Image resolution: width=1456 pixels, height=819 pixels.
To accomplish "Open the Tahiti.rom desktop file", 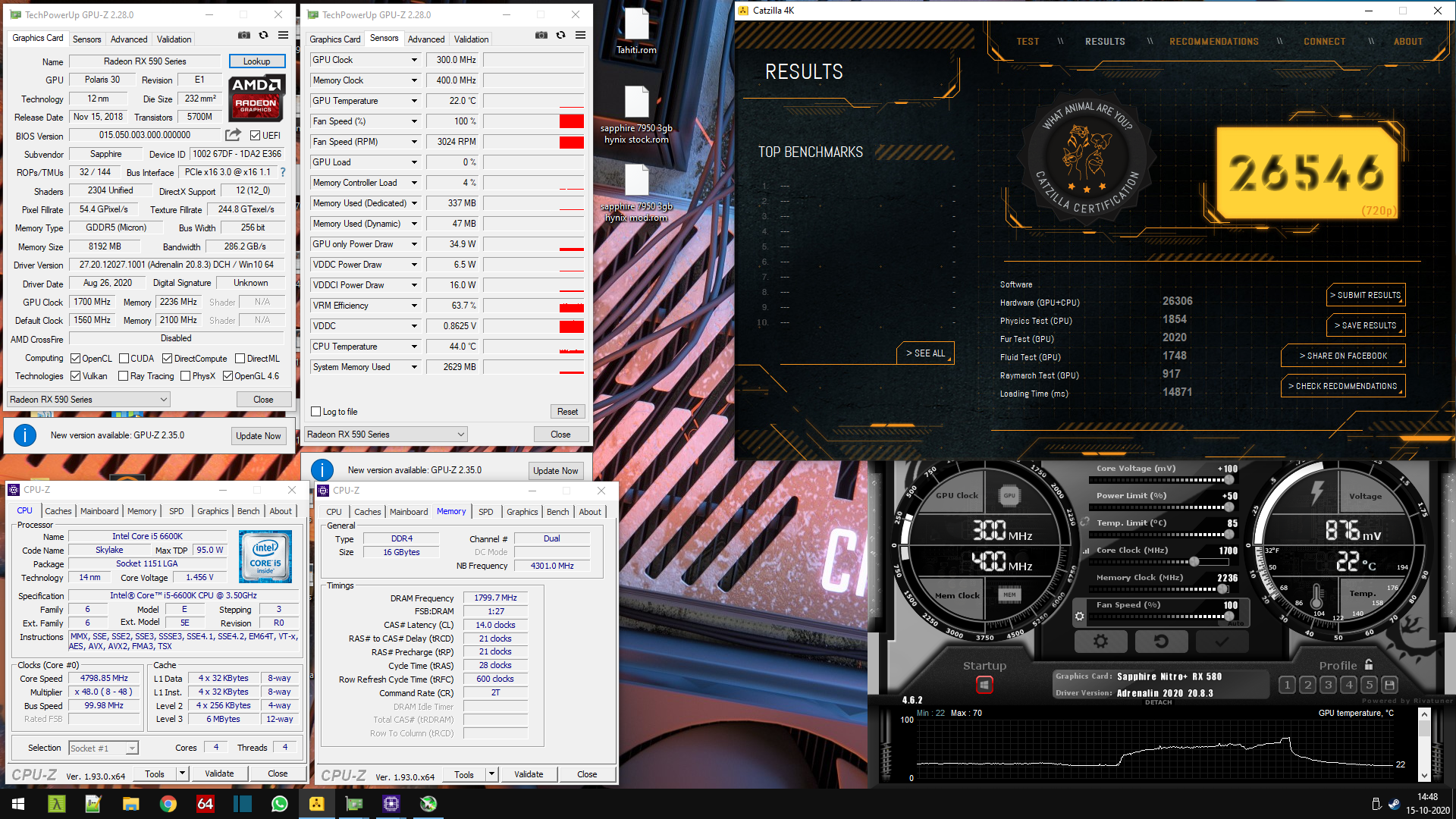I will tap(636, 33).
